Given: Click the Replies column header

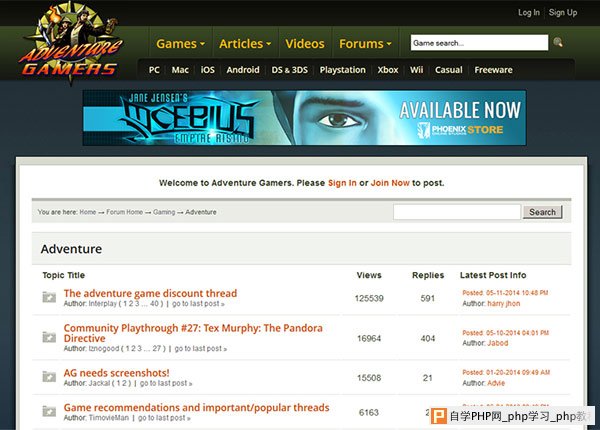Looking at the screenshot, I should 428,275.
